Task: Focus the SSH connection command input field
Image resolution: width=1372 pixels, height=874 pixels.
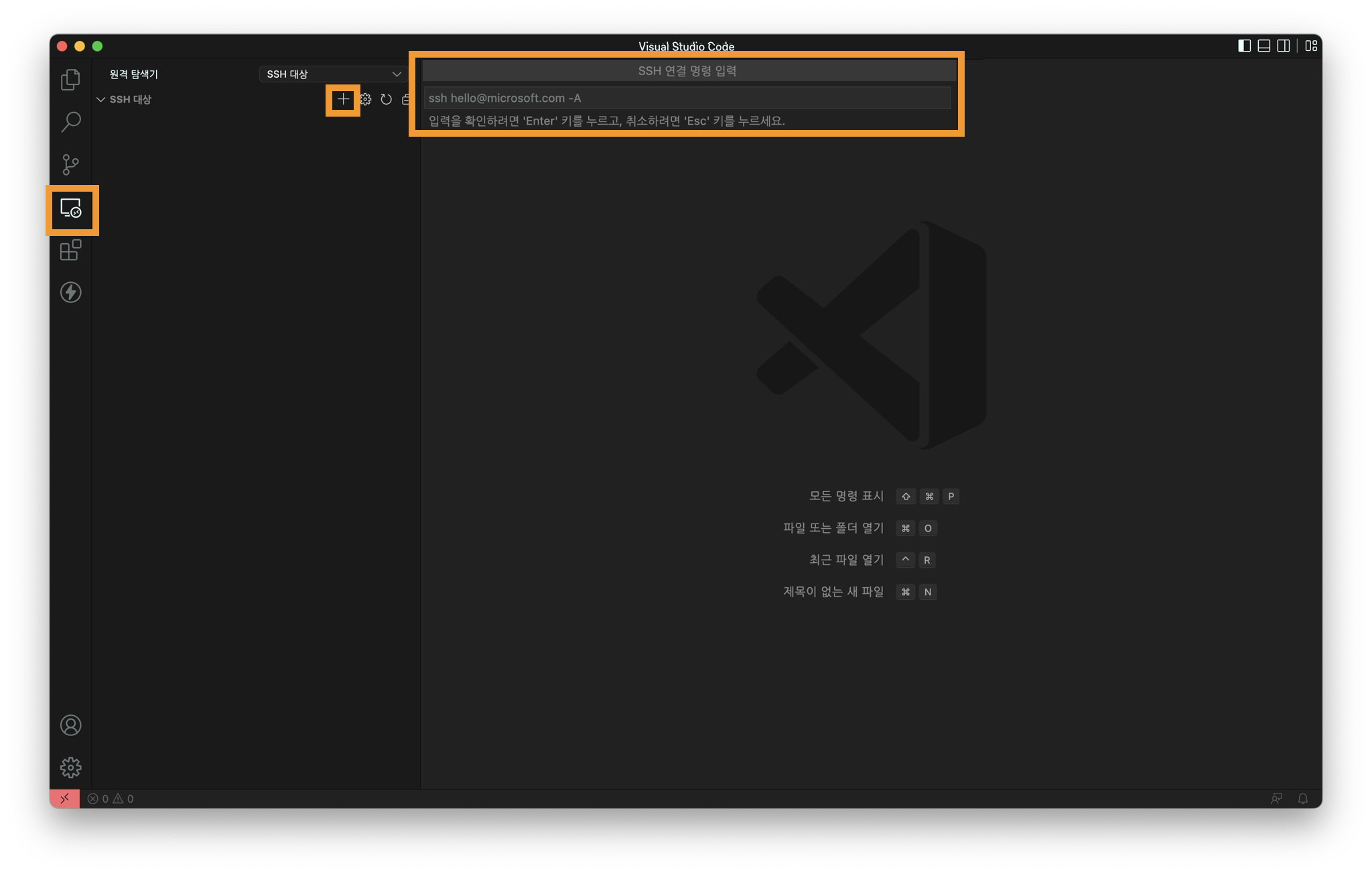Action: point(687,98)
